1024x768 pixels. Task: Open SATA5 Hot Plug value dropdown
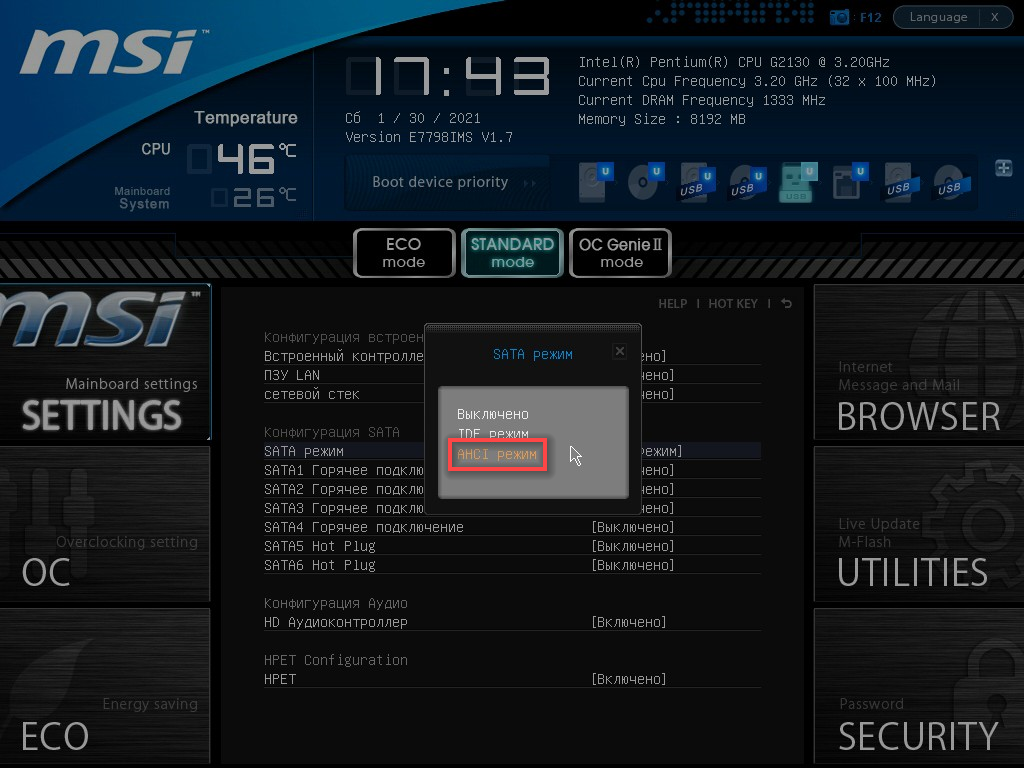pos(632,546)
